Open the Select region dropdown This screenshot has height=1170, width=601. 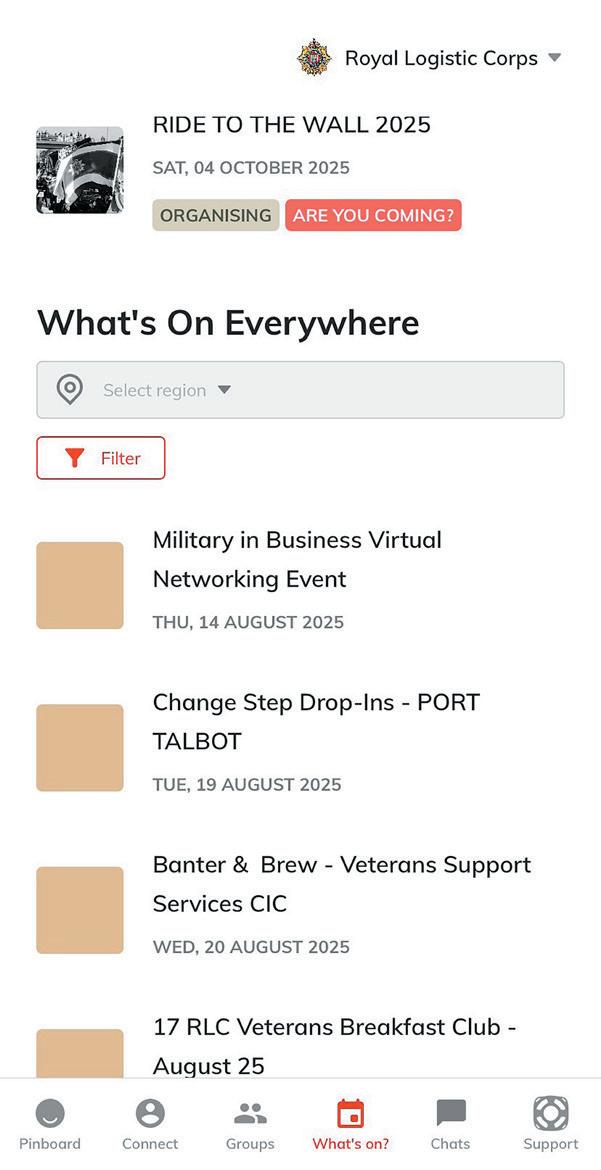[300, 390]
